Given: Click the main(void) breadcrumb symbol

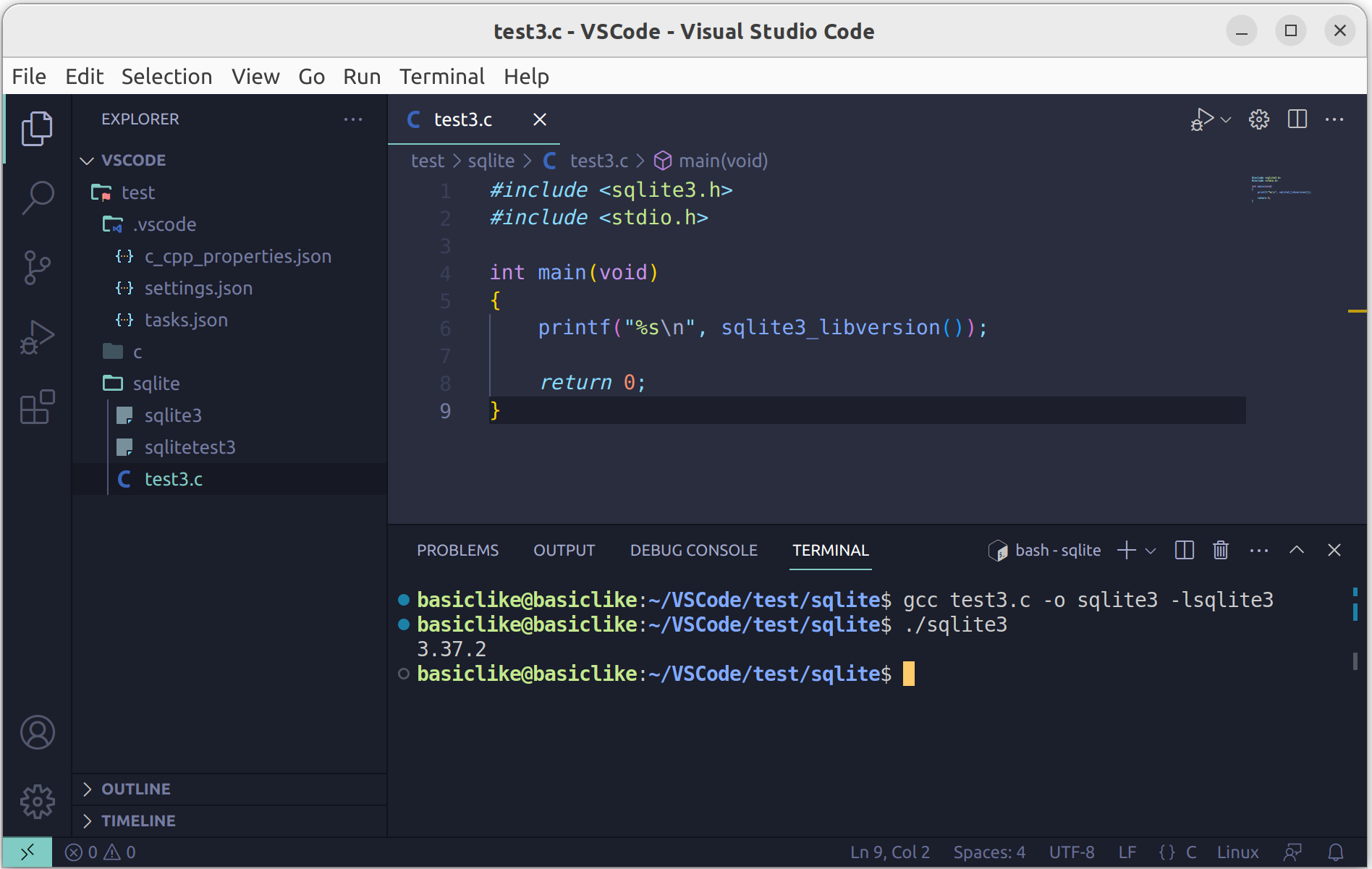Looking at the screenshot, I should tap(711, 161).
